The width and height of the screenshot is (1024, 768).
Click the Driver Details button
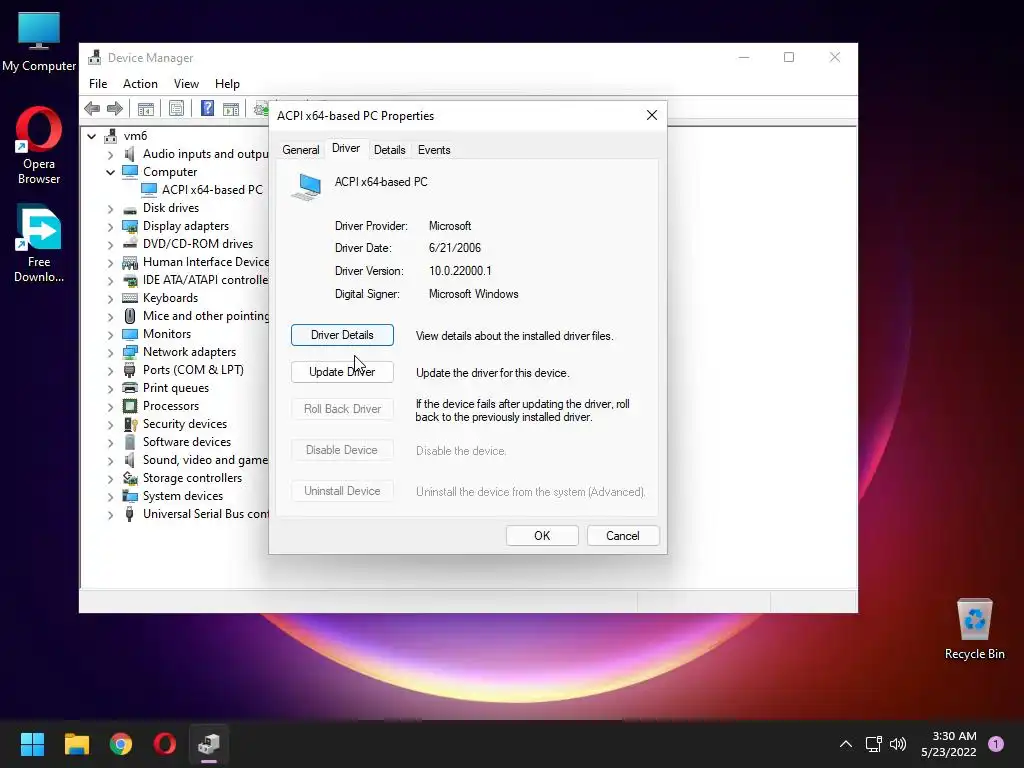pos(342,335)
